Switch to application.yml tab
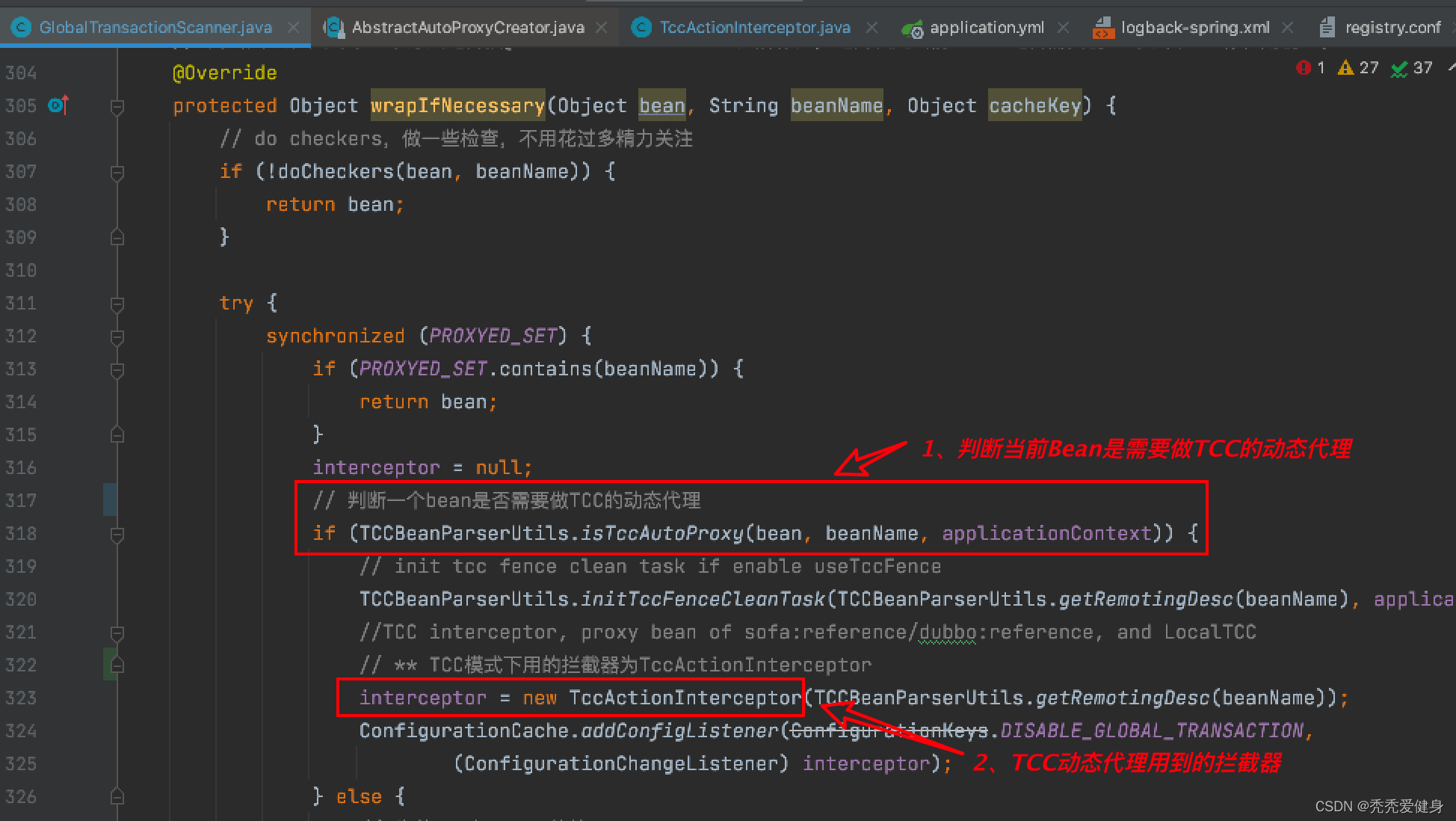Screen dimensions: 1456x821 pos(987,28)
